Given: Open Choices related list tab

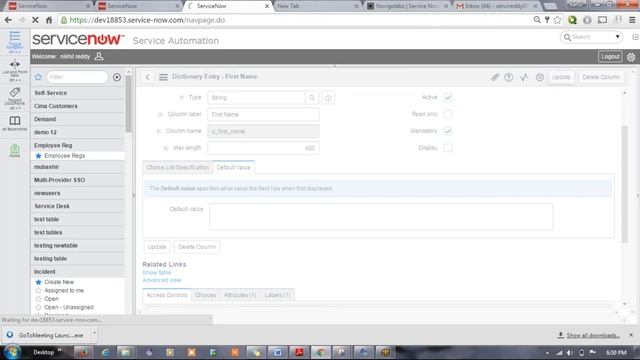Looking at the screenshot, I should coord(205,295).
